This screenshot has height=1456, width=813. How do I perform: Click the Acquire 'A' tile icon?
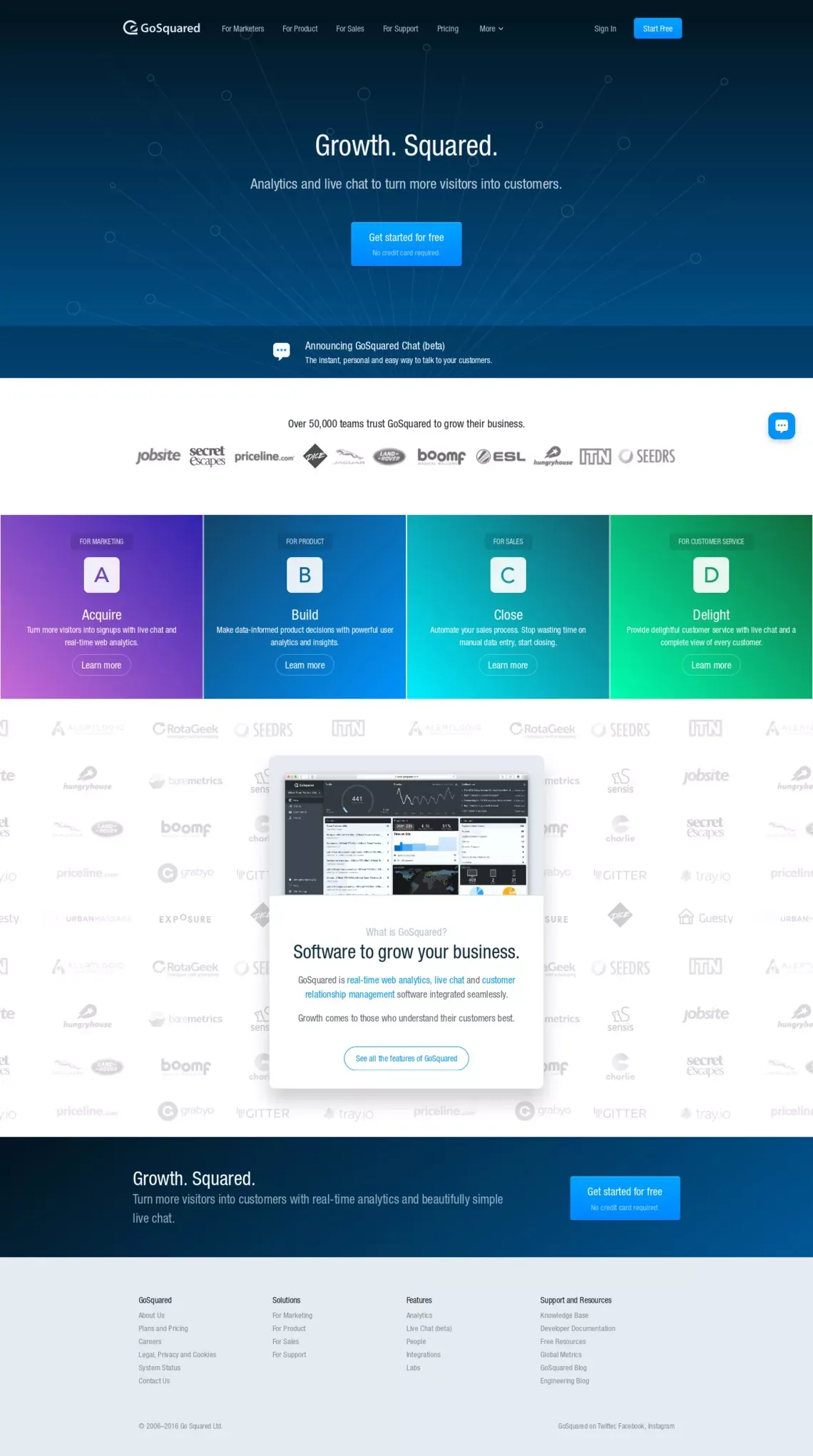tap(102, 575)
